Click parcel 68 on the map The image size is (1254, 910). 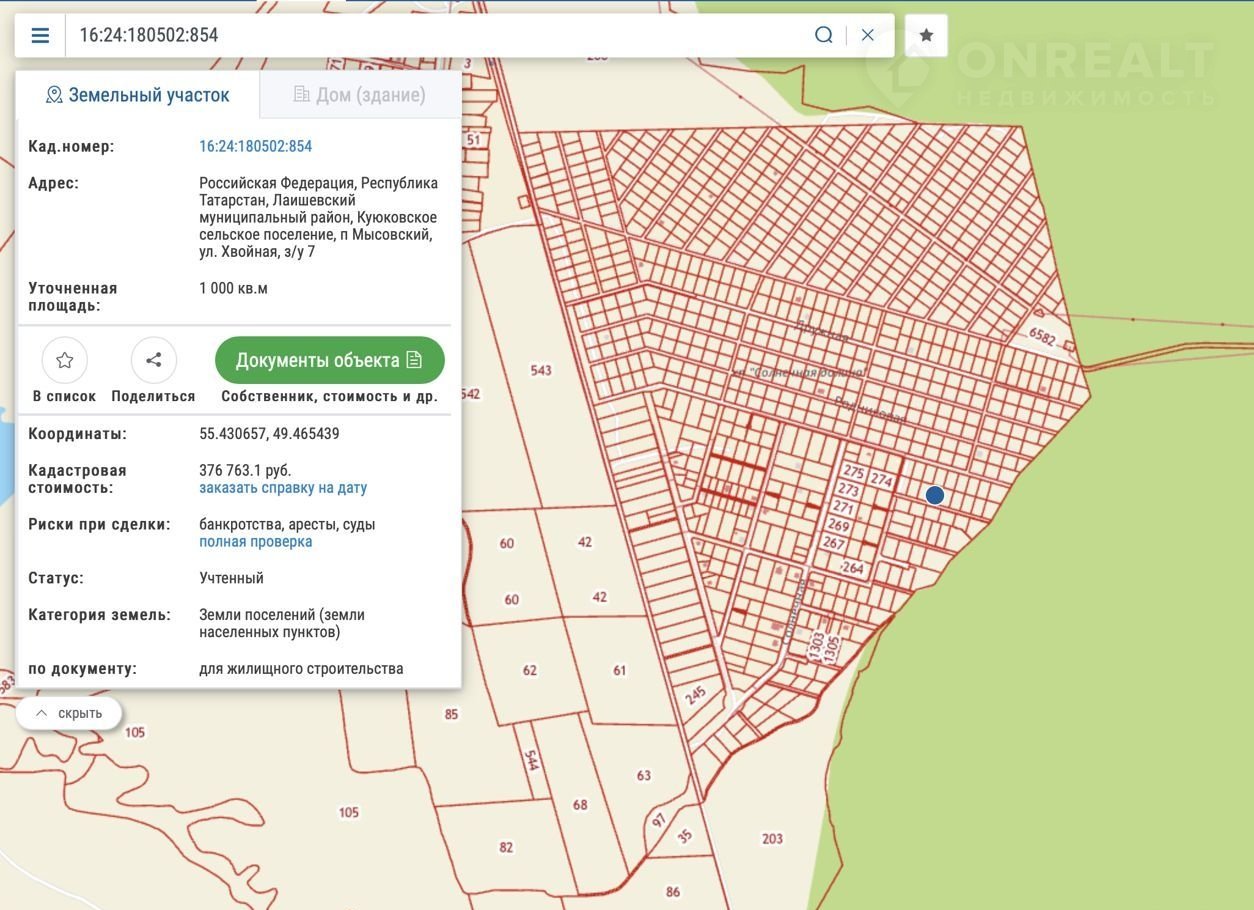[x=580, y=804]
